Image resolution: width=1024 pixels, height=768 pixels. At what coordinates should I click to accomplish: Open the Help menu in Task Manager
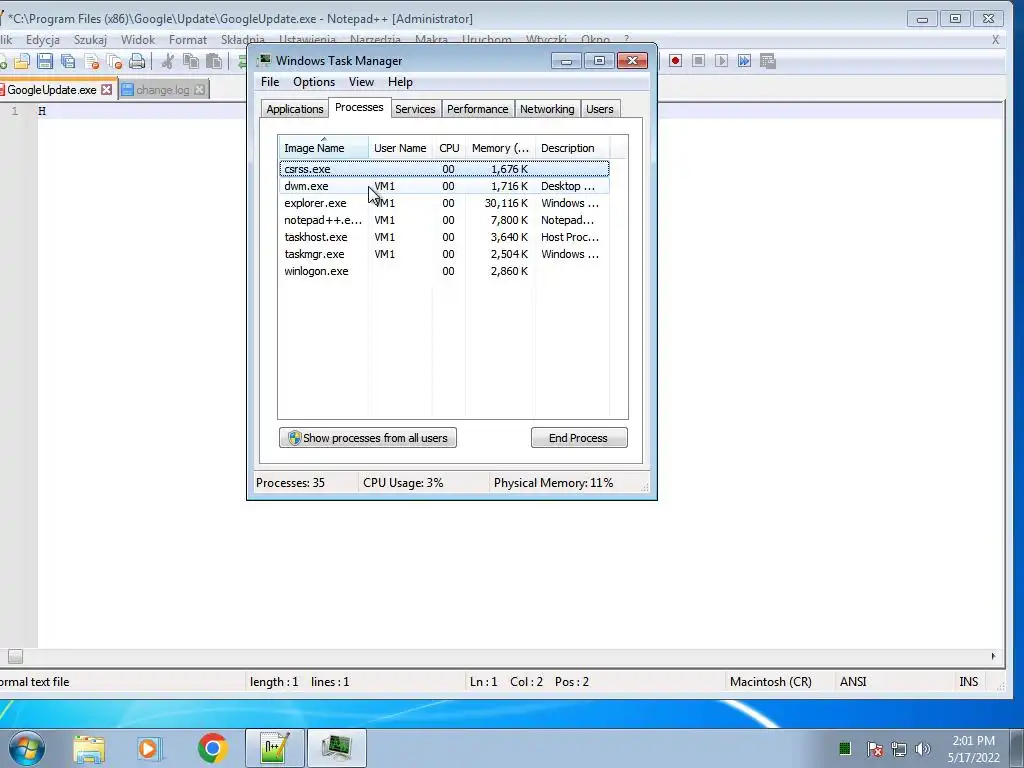[400, 82]
